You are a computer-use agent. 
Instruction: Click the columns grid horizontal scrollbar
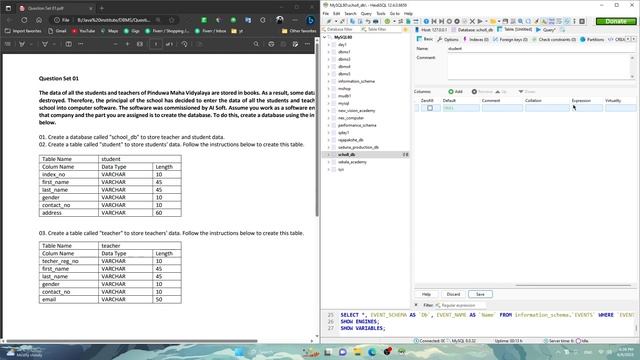click(573, 285)
